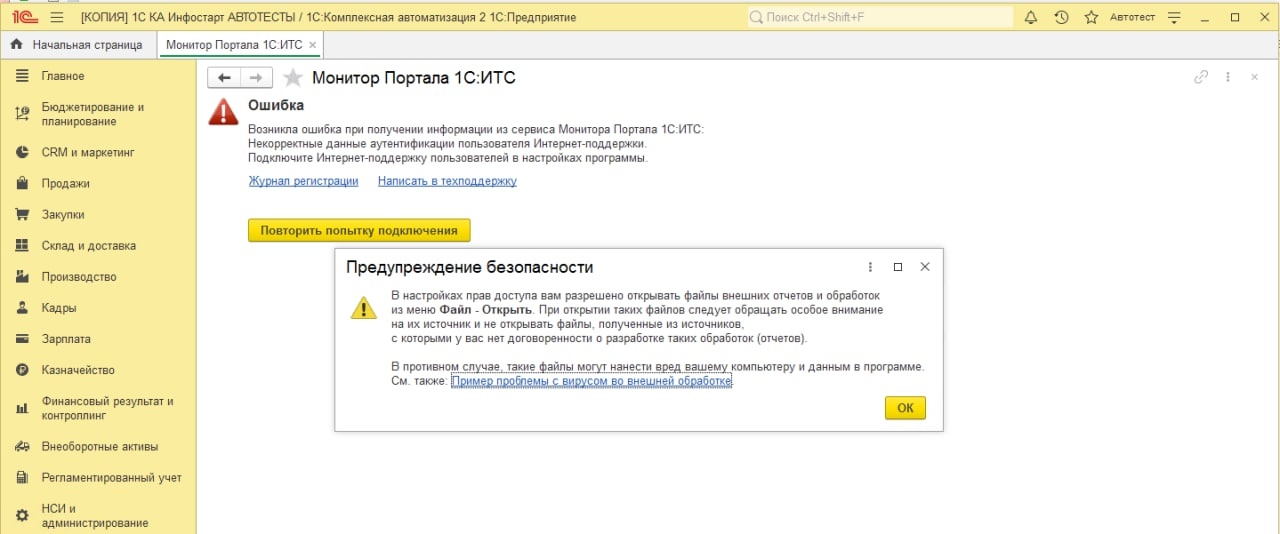The height and width of the screenshot is (534, 1280).
Task: Open the 1C main menu logo dropdown
Action: 24,18
